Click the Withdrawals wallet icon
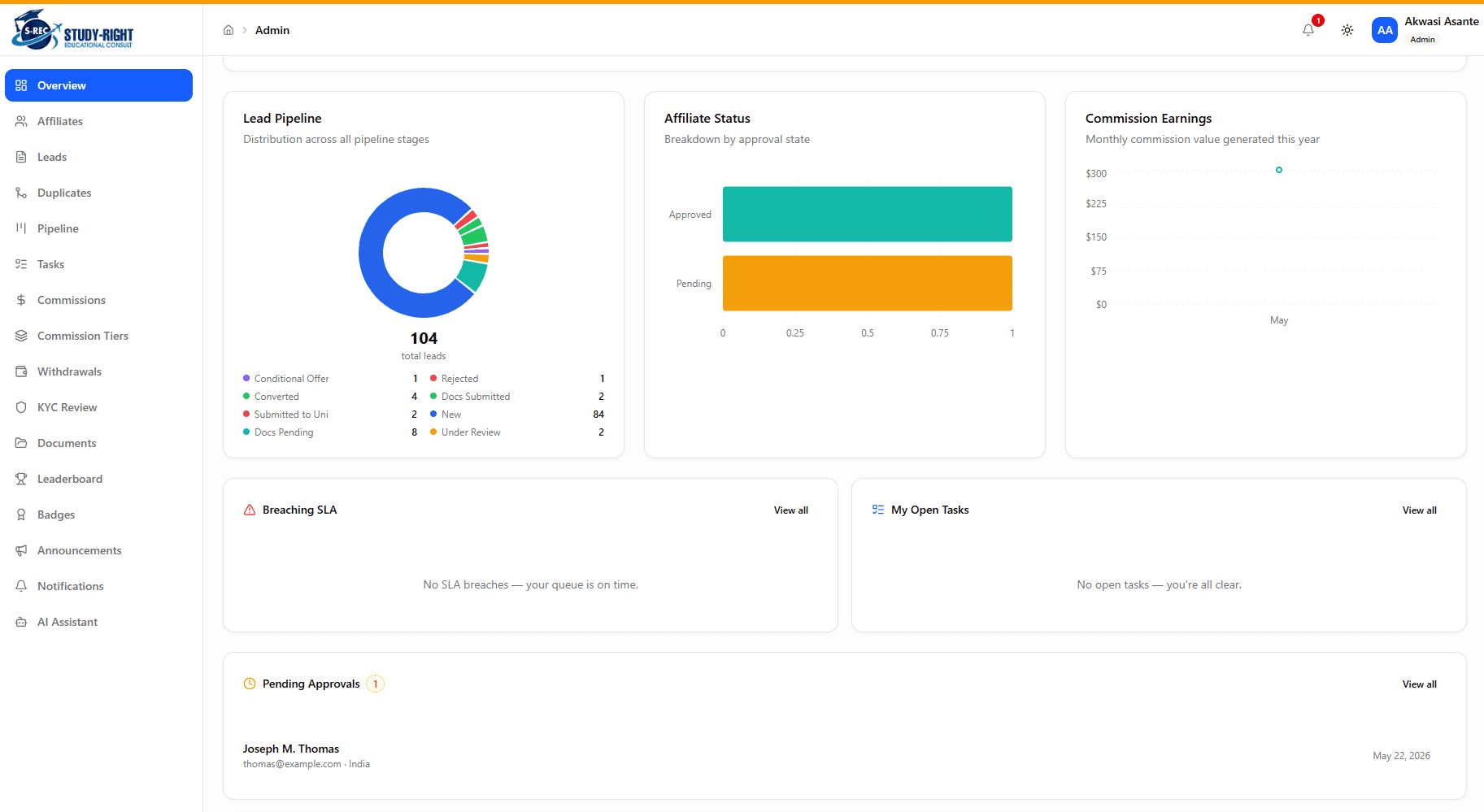Image resolution: width=1484 pixels, height=812 pixels. coord(21,371)
